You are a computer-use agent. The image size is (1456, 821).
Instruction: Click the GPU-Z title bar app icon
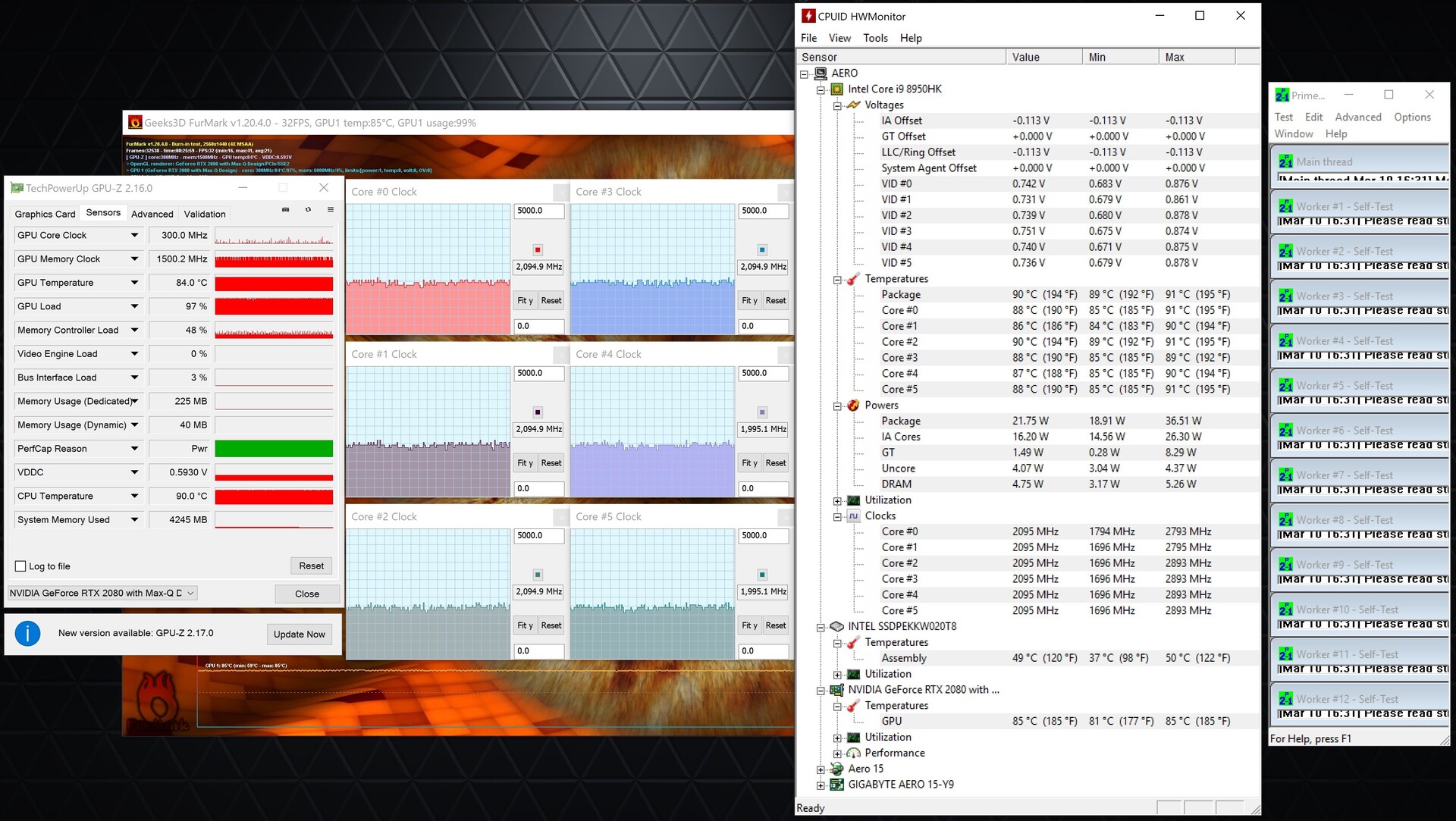pyautogui.click(x=17, y=188)
